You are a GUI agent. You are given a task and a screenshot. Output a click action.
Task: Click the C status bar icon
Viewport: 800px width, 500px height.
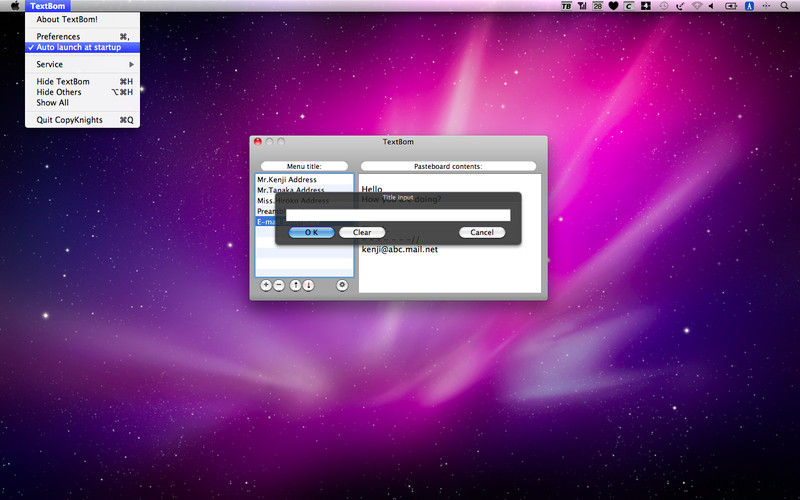pyautogui.click(x=629, y=6)
